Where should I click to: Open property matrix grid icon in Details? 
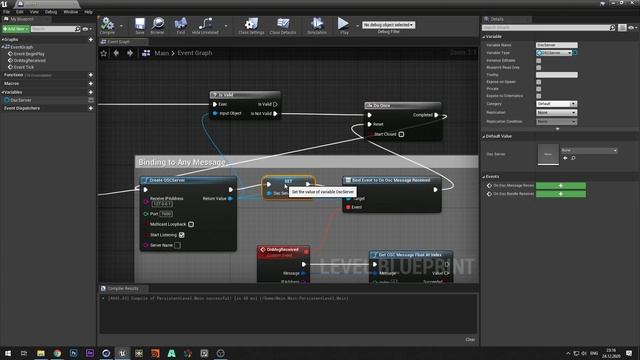(622, 28)
